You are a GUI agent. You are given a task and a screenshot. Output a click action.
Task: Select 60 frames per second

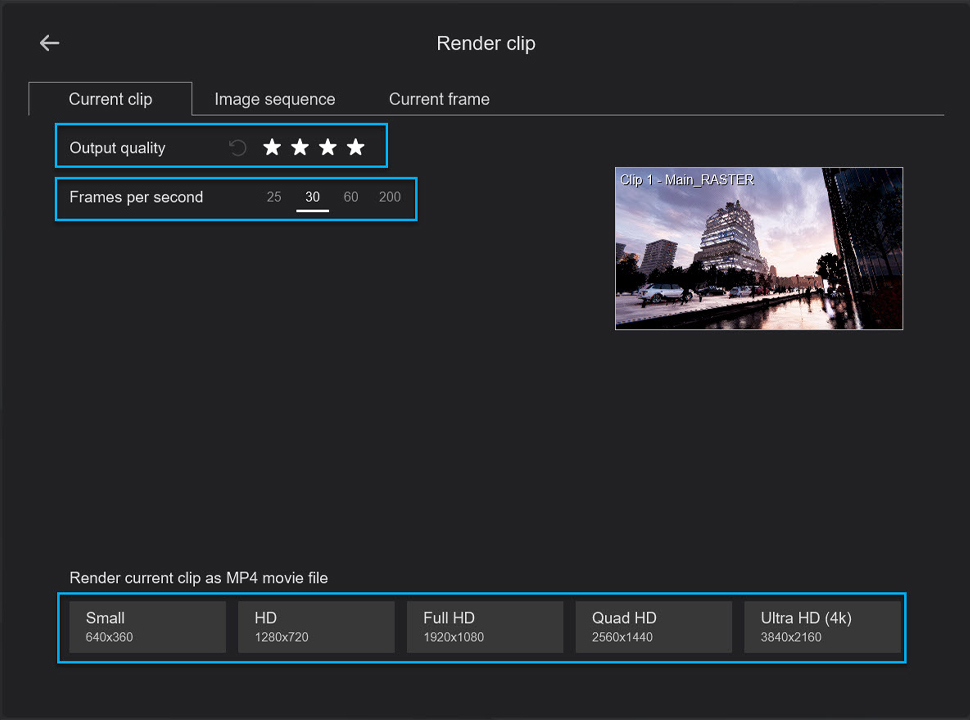[351, 197]
